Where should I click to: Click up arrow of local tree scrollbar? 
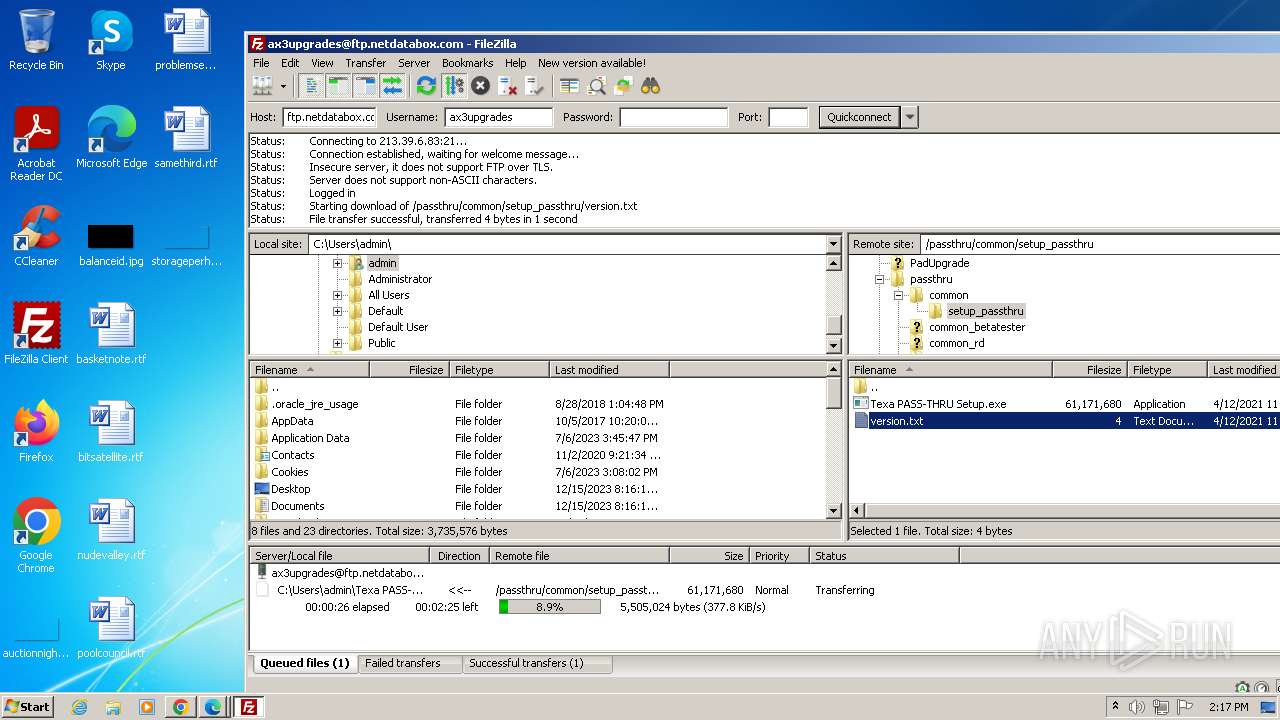point(833,263)
